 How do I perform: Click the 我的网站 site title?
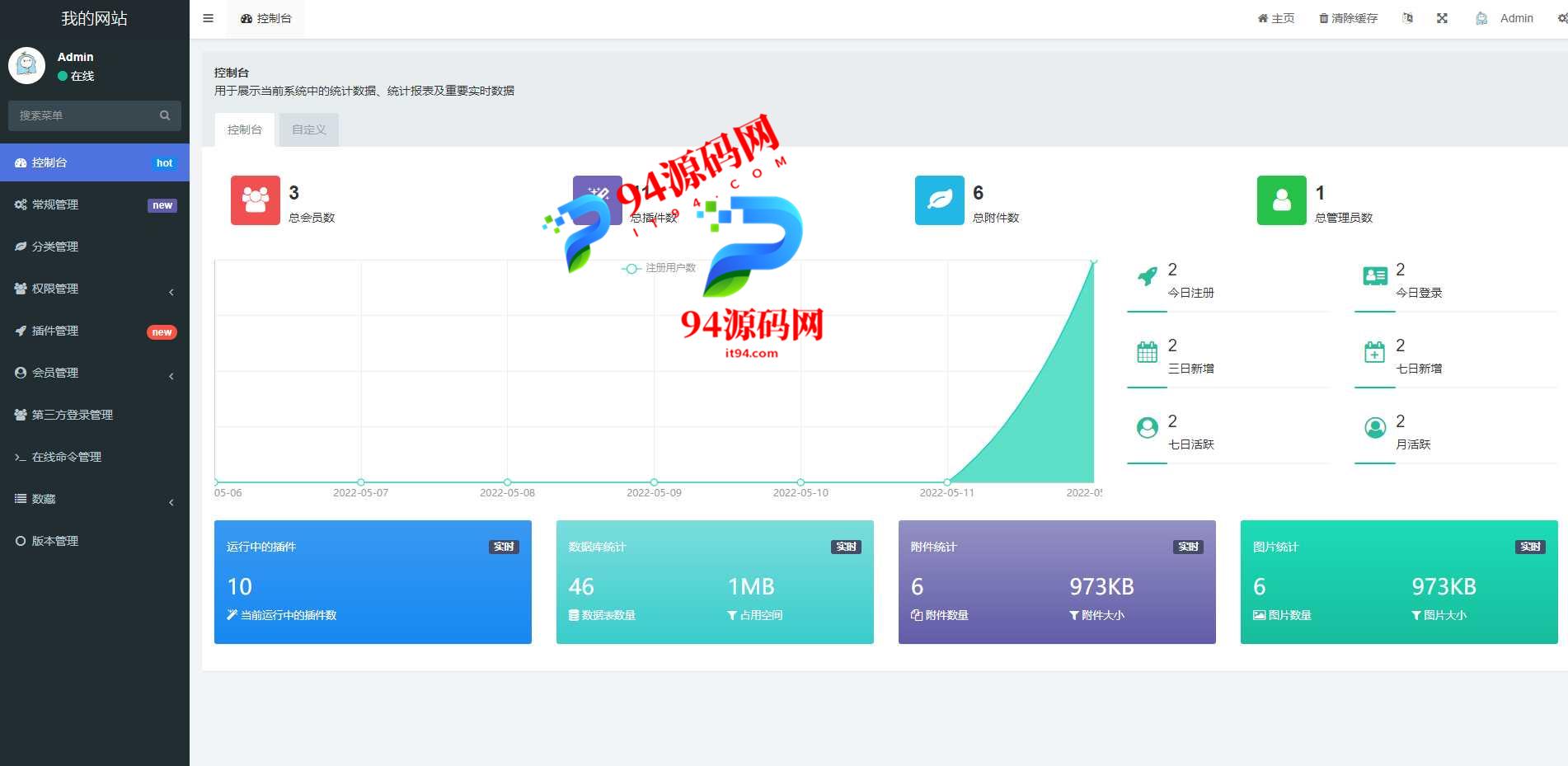coord(95,18)
